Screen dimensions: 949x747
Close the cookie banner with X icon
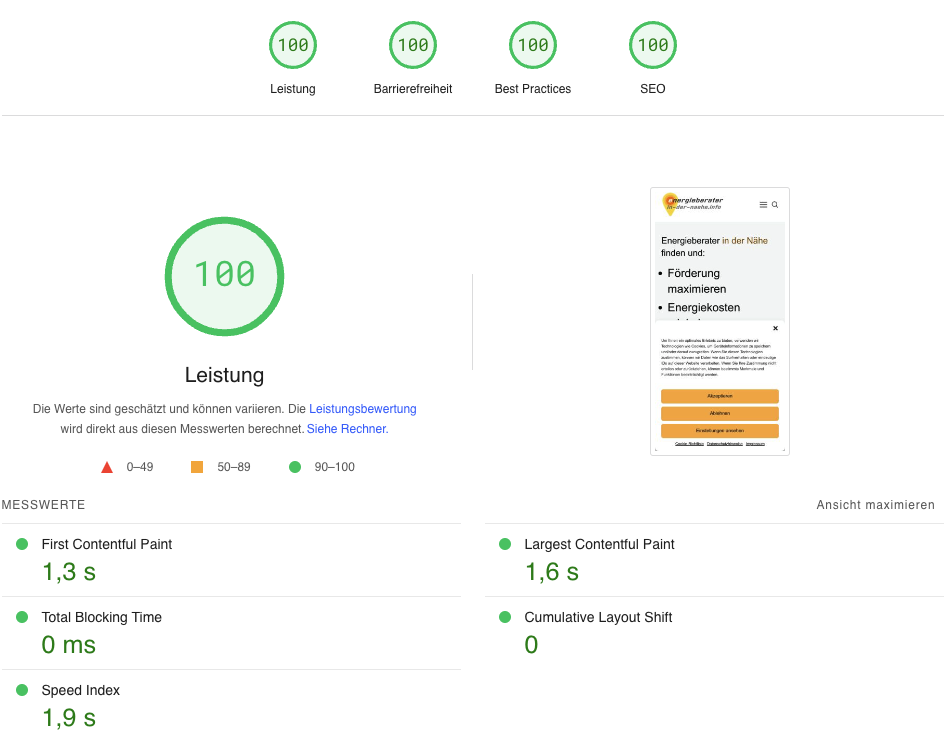[x=775, y=328]
